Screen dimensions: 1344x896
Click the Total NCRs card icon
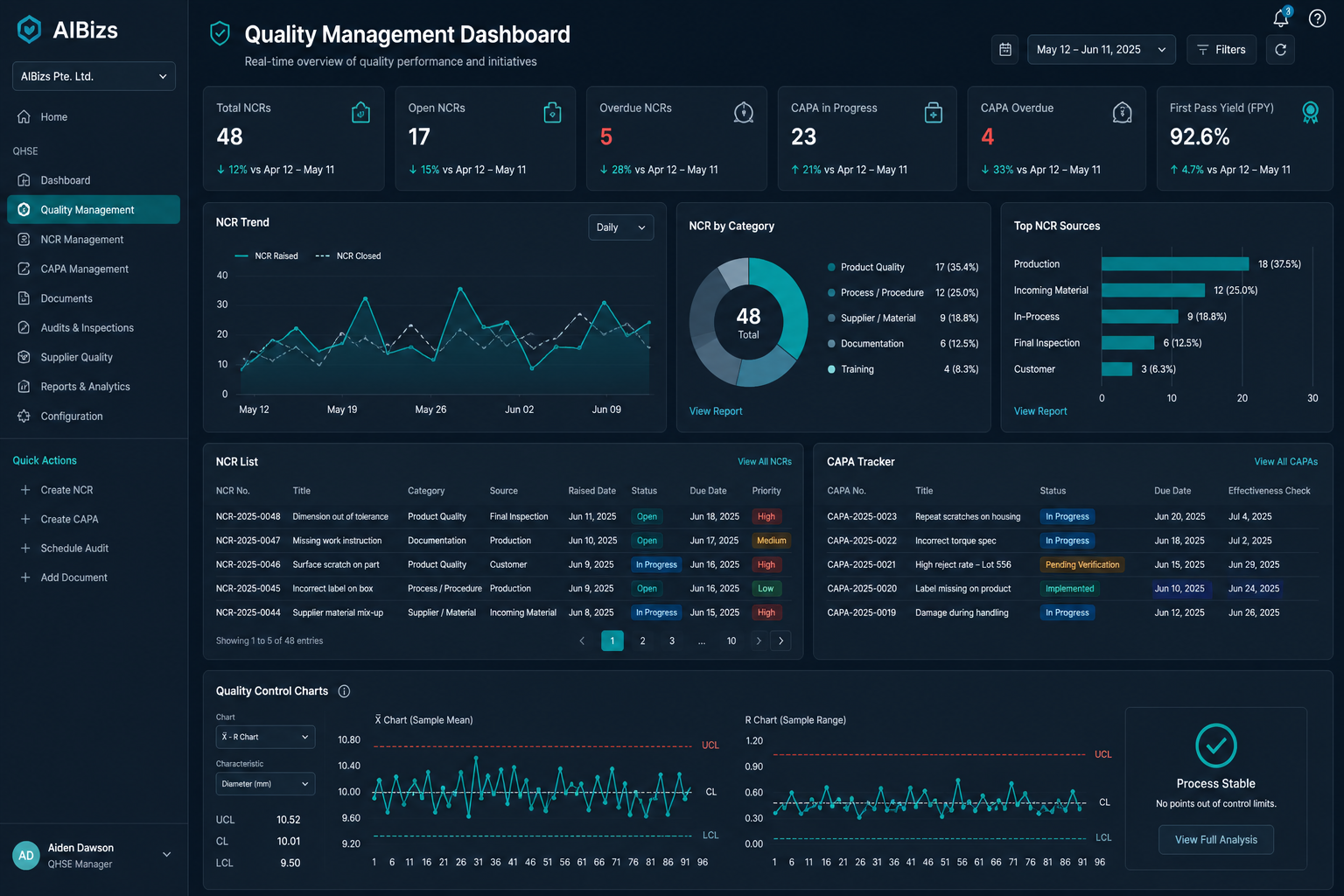point(360,112)
